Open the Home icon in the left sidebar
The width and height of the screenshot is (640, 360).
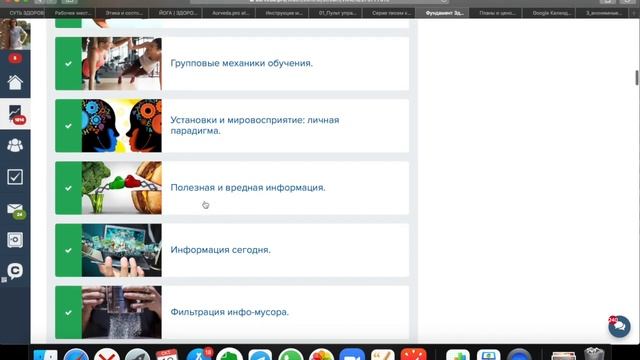15,83
